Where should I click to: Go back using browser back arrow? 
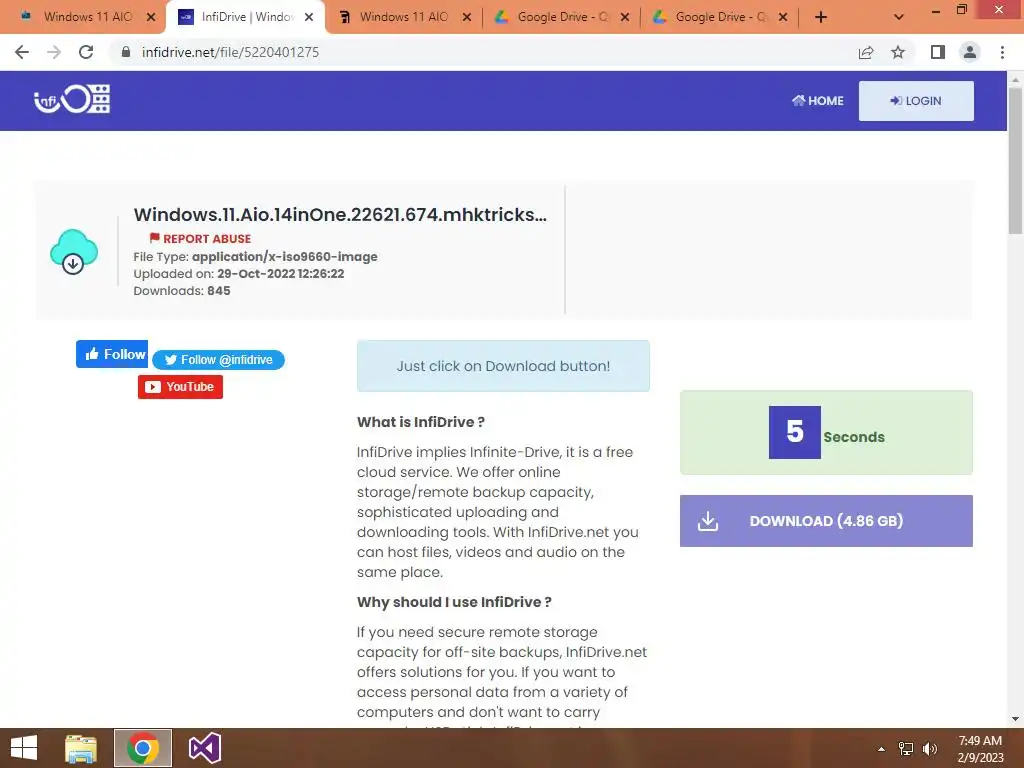click(x=22, y=52)
